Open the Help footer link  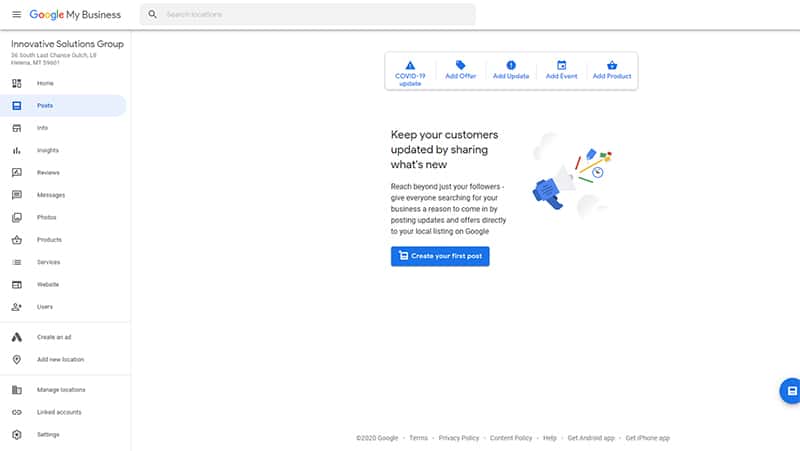[549, 438]
